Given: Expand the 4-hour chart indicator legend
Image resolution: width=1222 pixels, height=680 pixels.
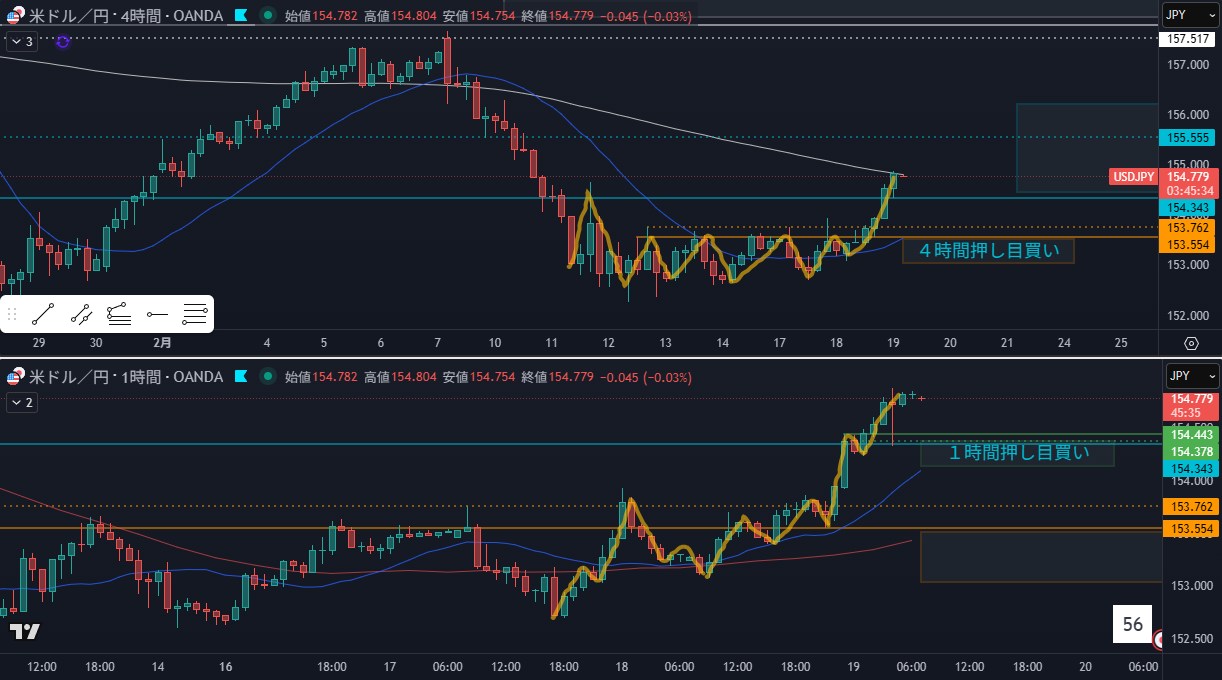Looking at the screenshot, I should coord(22,41).
